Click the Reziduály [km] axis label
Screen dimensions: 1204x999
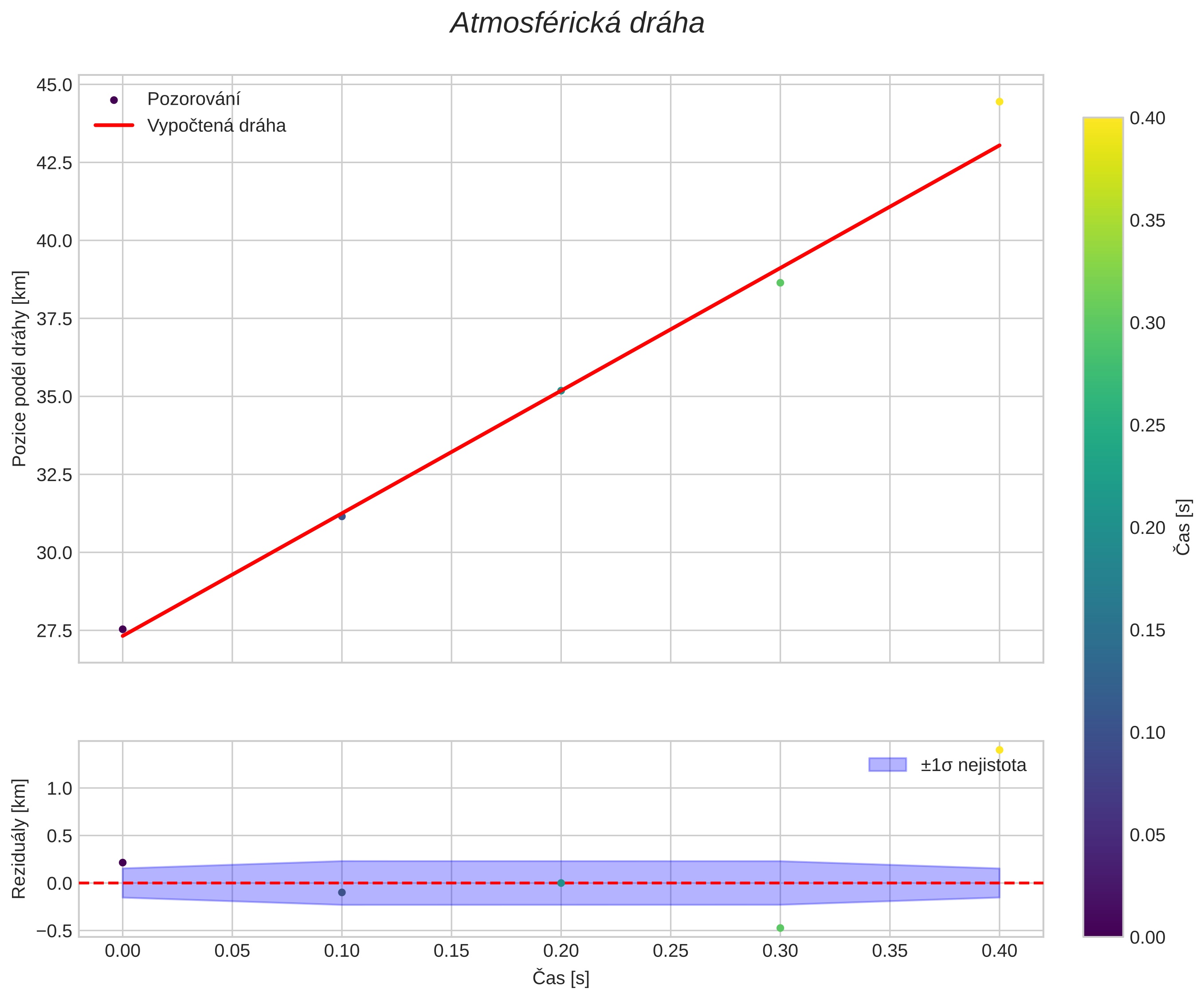click(x=19, y=838)
